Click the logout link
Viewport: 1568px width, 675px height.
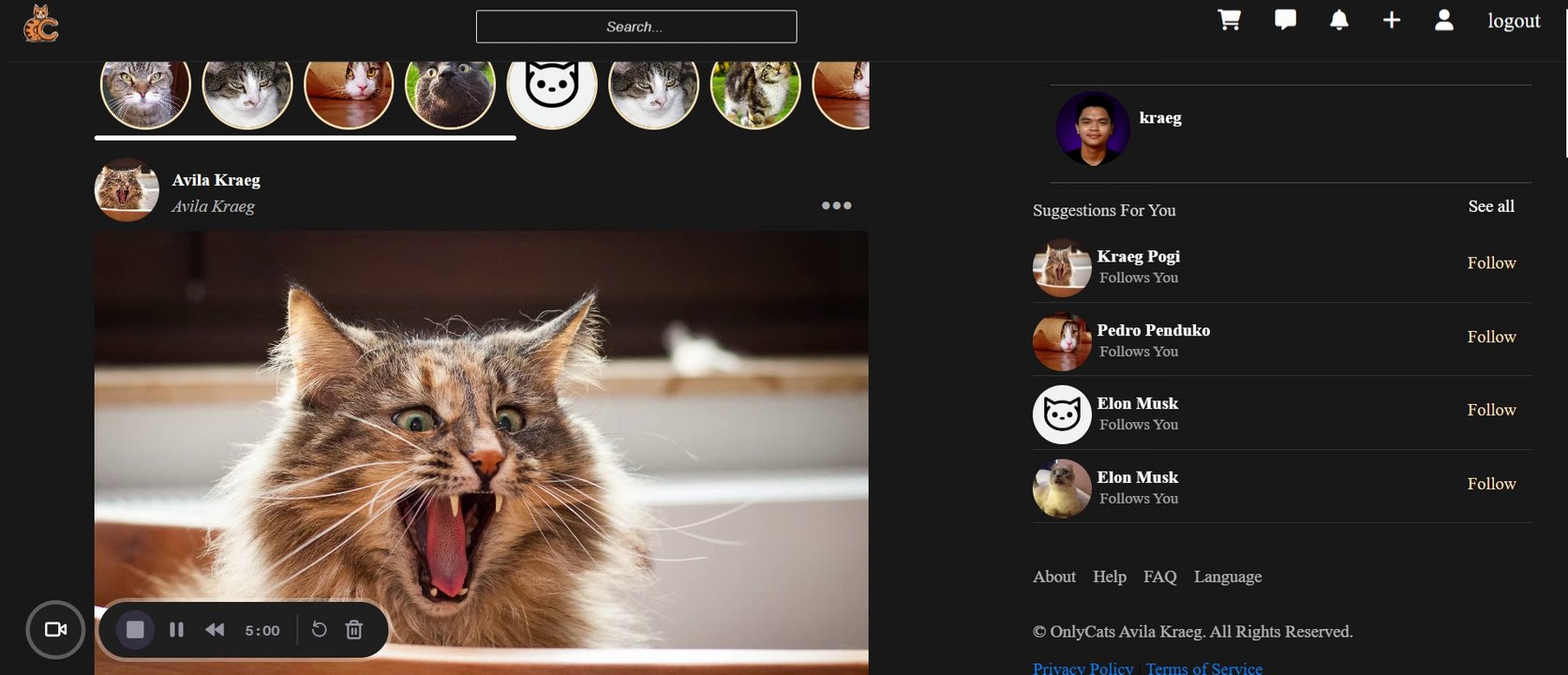(1514, 21)
